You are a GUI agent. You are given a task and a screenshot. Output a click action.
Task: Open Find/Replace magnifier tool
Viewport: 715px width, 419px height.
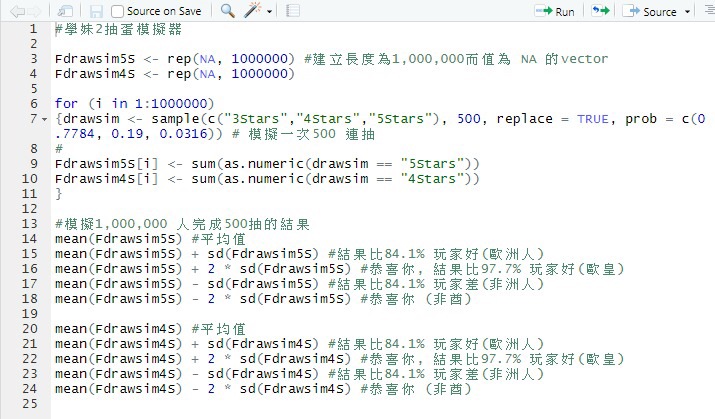tap(228, 10)
